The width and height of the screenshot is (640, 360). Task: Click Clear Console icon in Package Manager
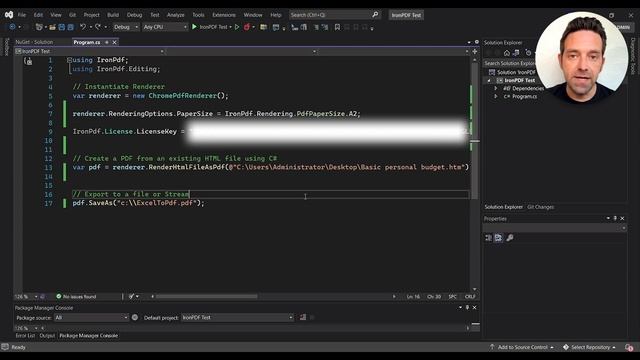pyautogui.click(x=303, y=318)
